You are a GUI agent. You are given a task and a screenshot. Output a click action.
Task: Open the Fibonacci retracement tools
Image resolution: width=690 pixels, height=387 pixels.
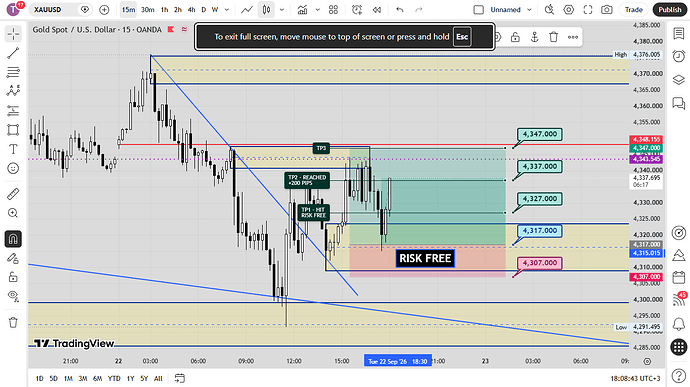point(13,72)
